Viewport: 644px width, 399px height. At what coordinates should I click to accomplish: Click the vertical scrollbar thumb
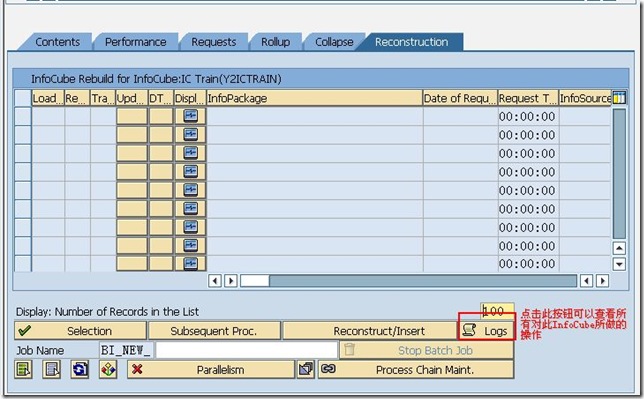tap(619, 173)
